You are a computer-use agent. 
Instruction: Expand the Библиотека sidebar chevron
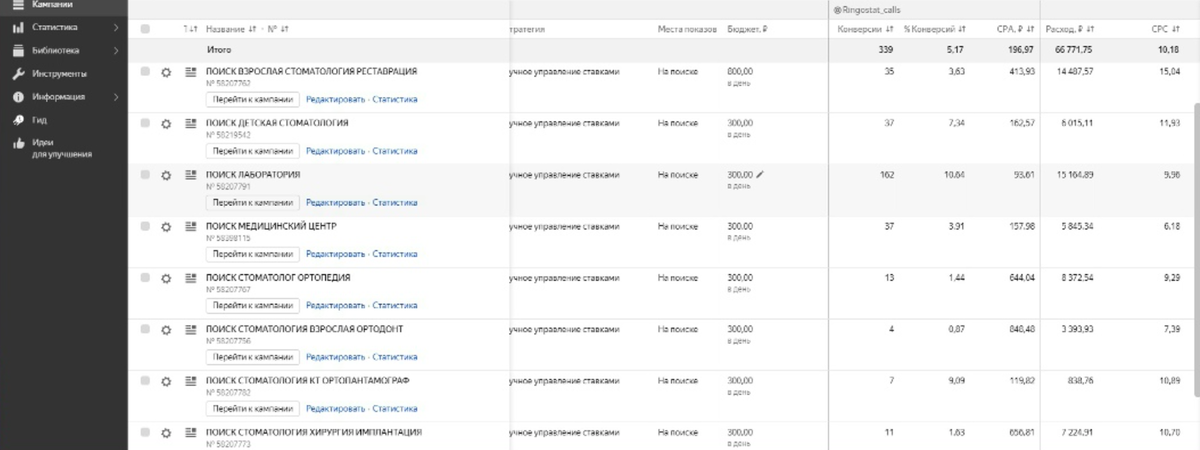coord(116,50)
